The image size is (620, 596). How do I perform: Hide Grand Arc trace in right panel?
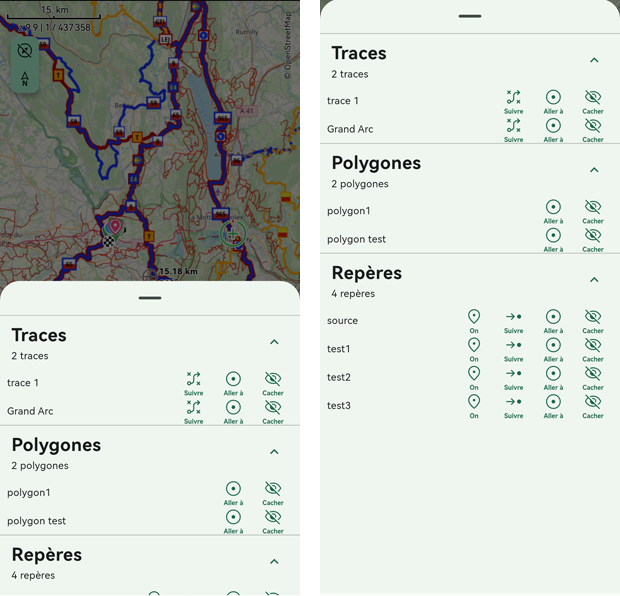(593, 130)
